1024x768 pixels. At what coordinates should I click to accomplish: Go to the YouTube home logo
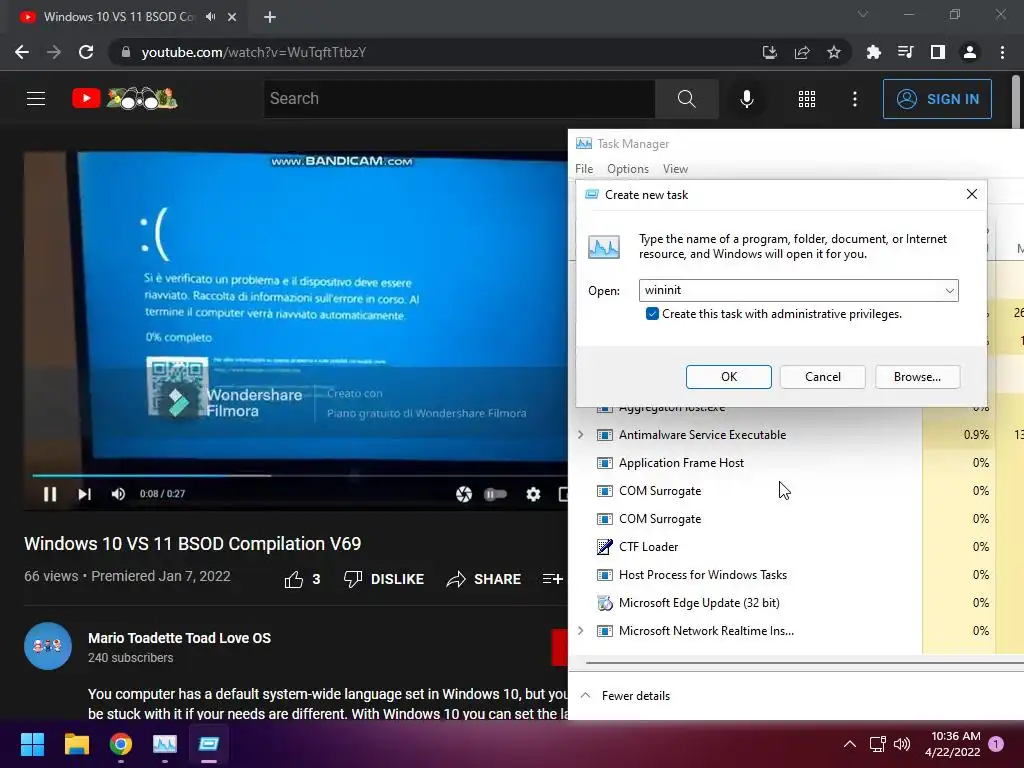(124, 99)
